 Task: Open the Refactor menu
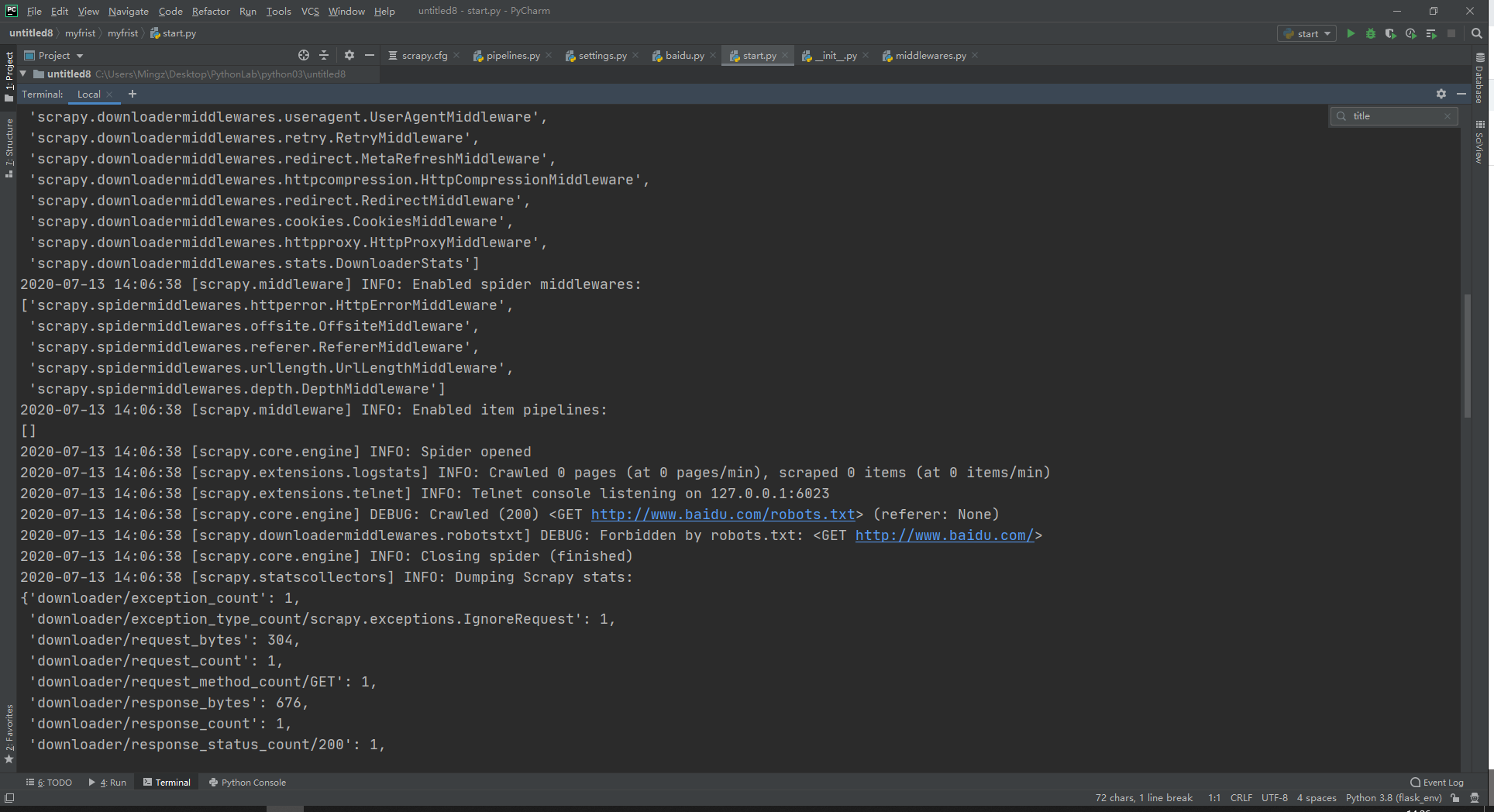coord(211,11)
